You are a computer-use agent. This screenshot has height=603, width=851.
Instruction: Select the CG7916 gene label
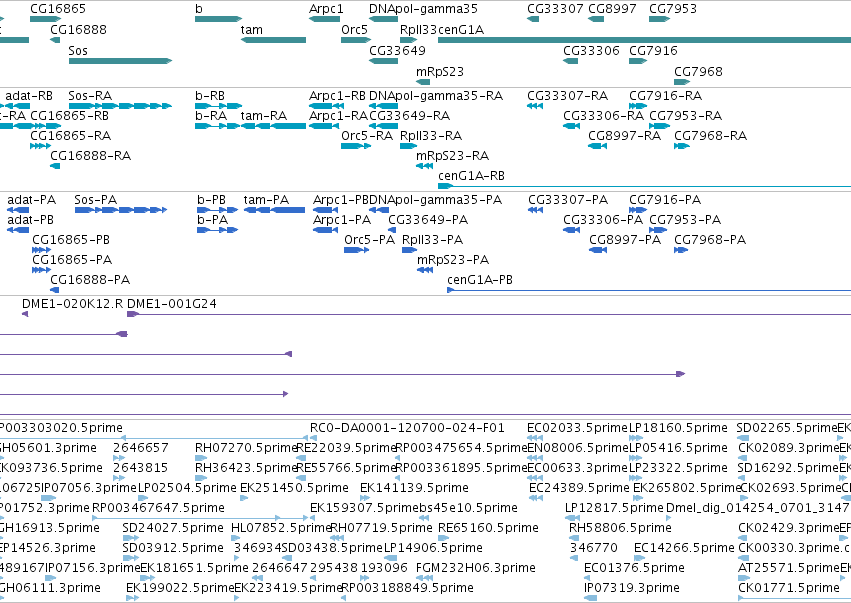pyautogui.click(x=653, y=50)
